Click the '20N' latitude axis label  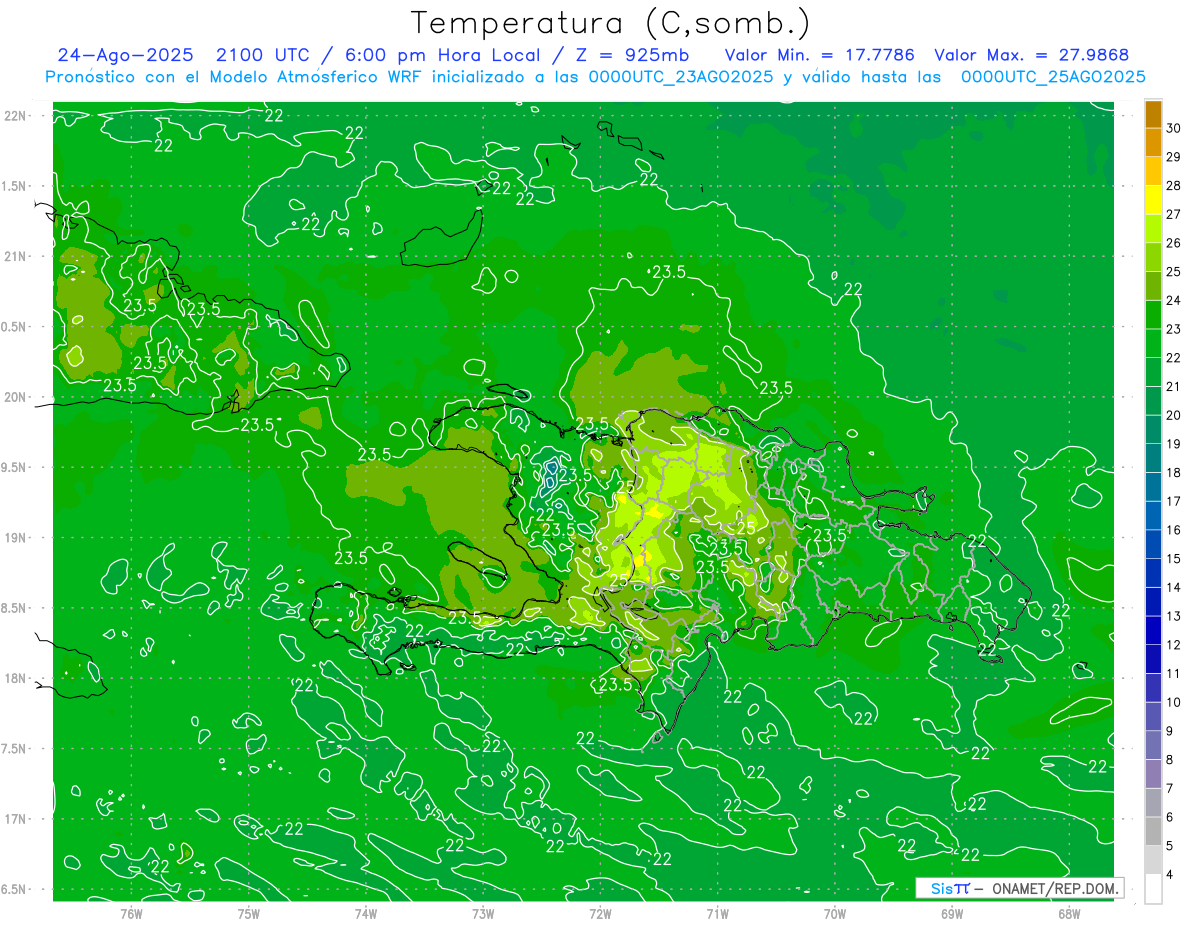(16, 397)
